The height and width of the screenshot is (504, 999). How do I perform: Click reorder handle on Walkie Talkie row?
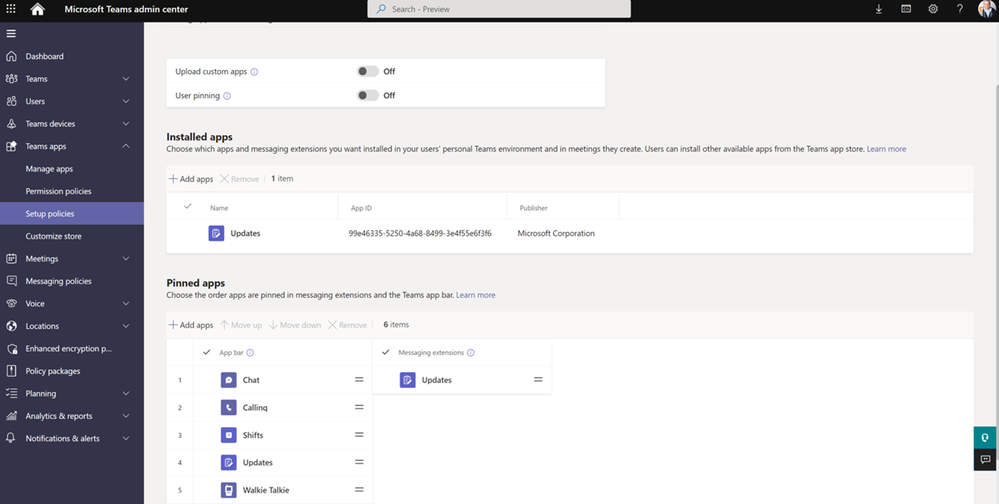[x=359, y=490]
